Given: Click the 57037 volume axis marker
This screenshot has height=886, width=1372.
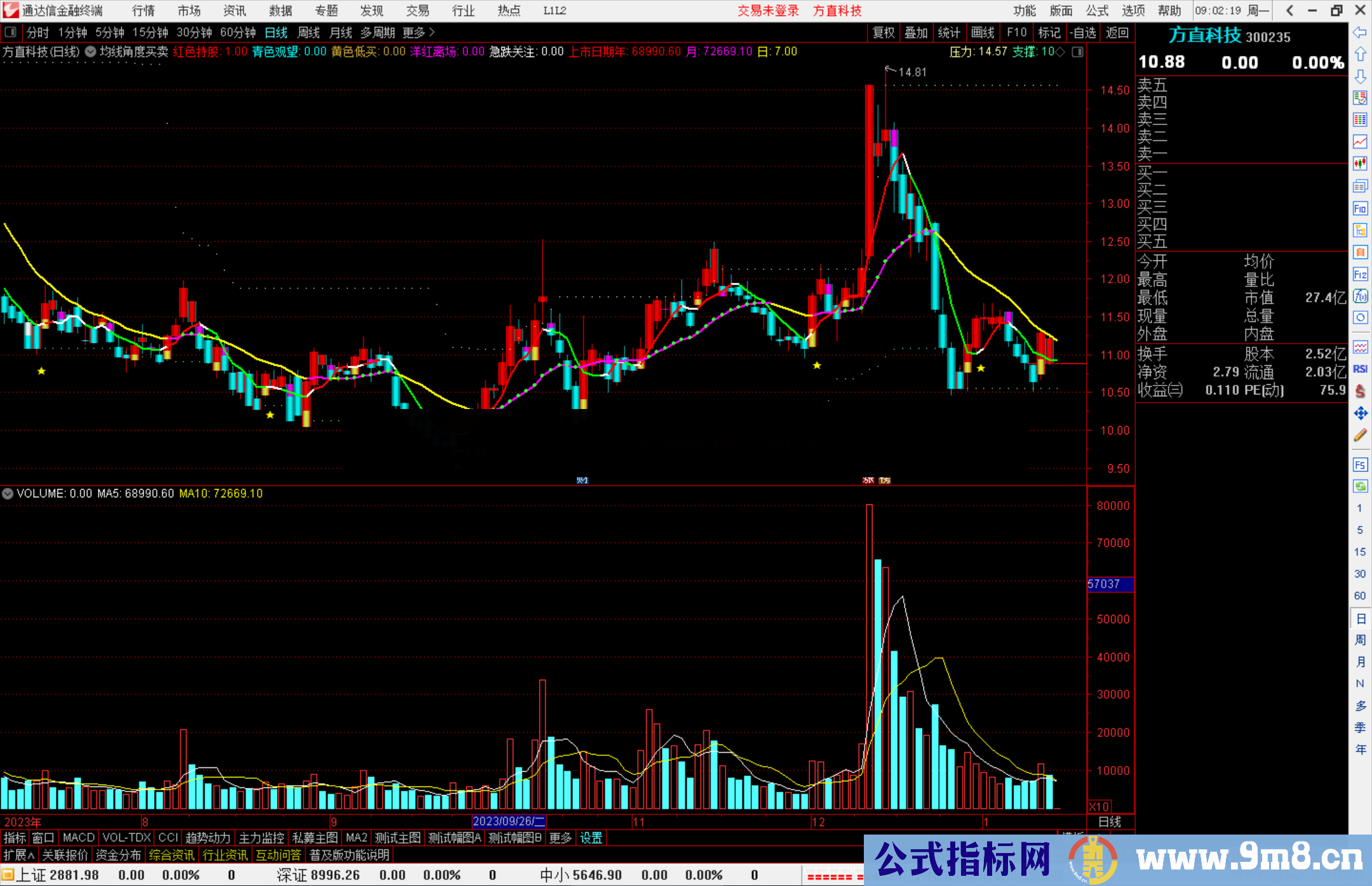Looking at the screenshot, I should (x=1109, y=584).
